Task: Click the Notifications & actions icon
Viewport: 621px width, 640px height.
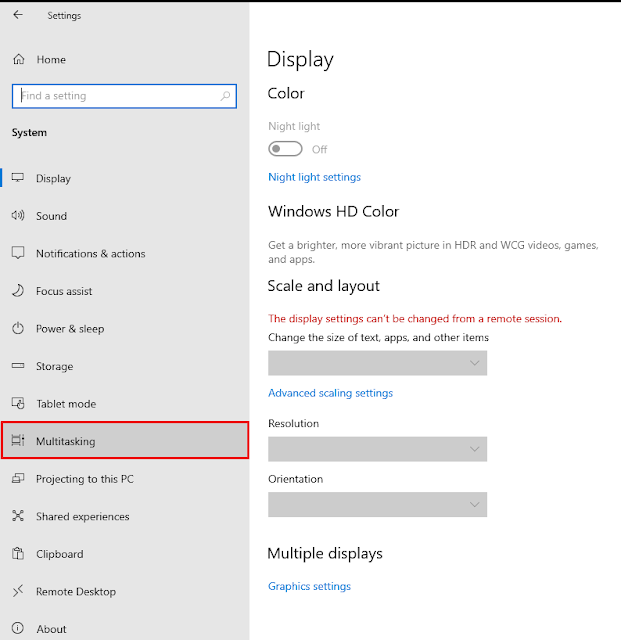Action: pyautogui.click(x=18, y=253)
